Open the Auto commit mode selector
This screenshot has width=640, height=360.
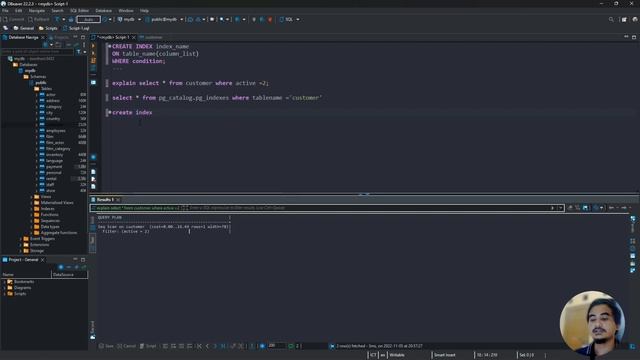coord(89,19)
